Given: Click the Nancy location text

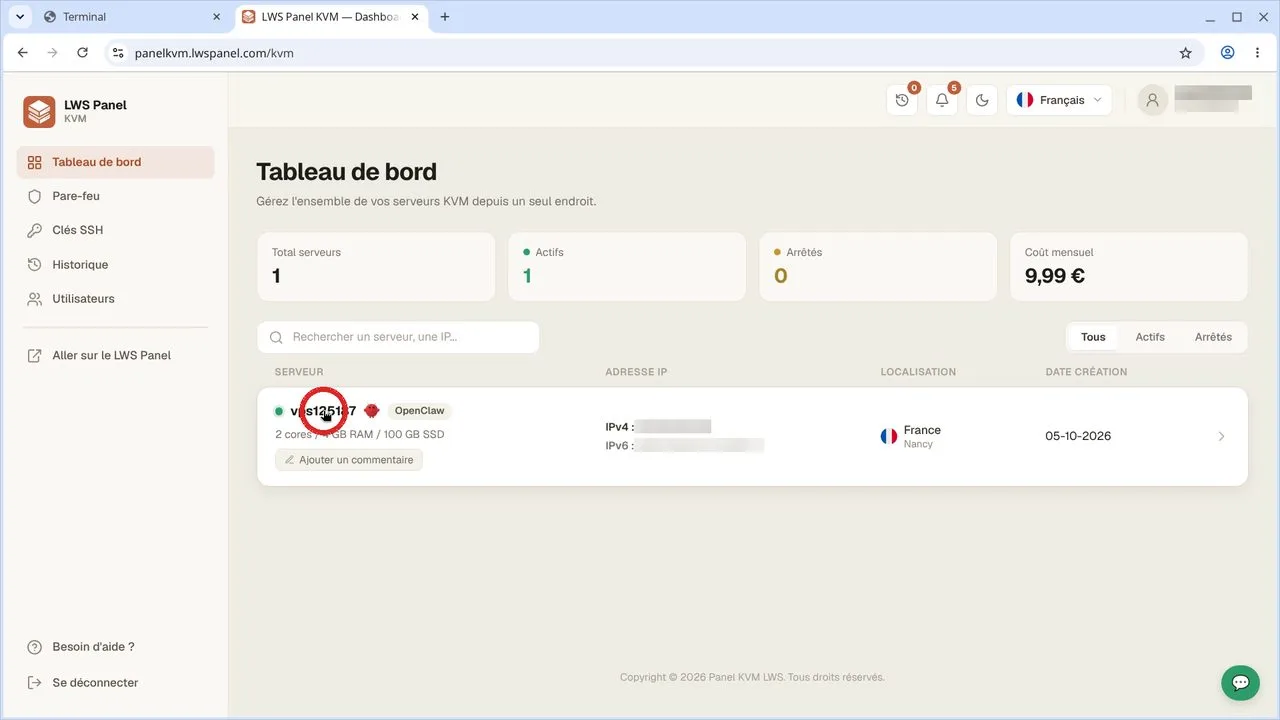Looking at the screenshot, I should (x=918, y=444).
